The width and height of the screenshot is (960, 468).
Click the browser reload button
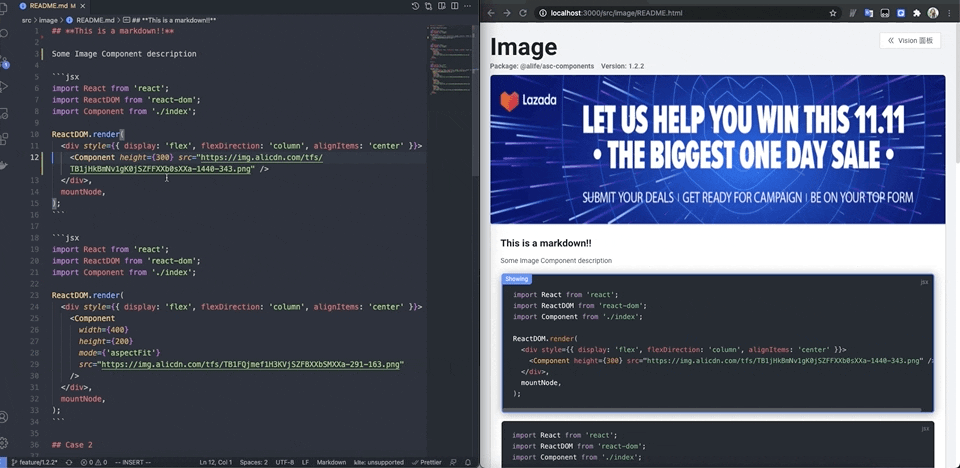coord(523,13)
